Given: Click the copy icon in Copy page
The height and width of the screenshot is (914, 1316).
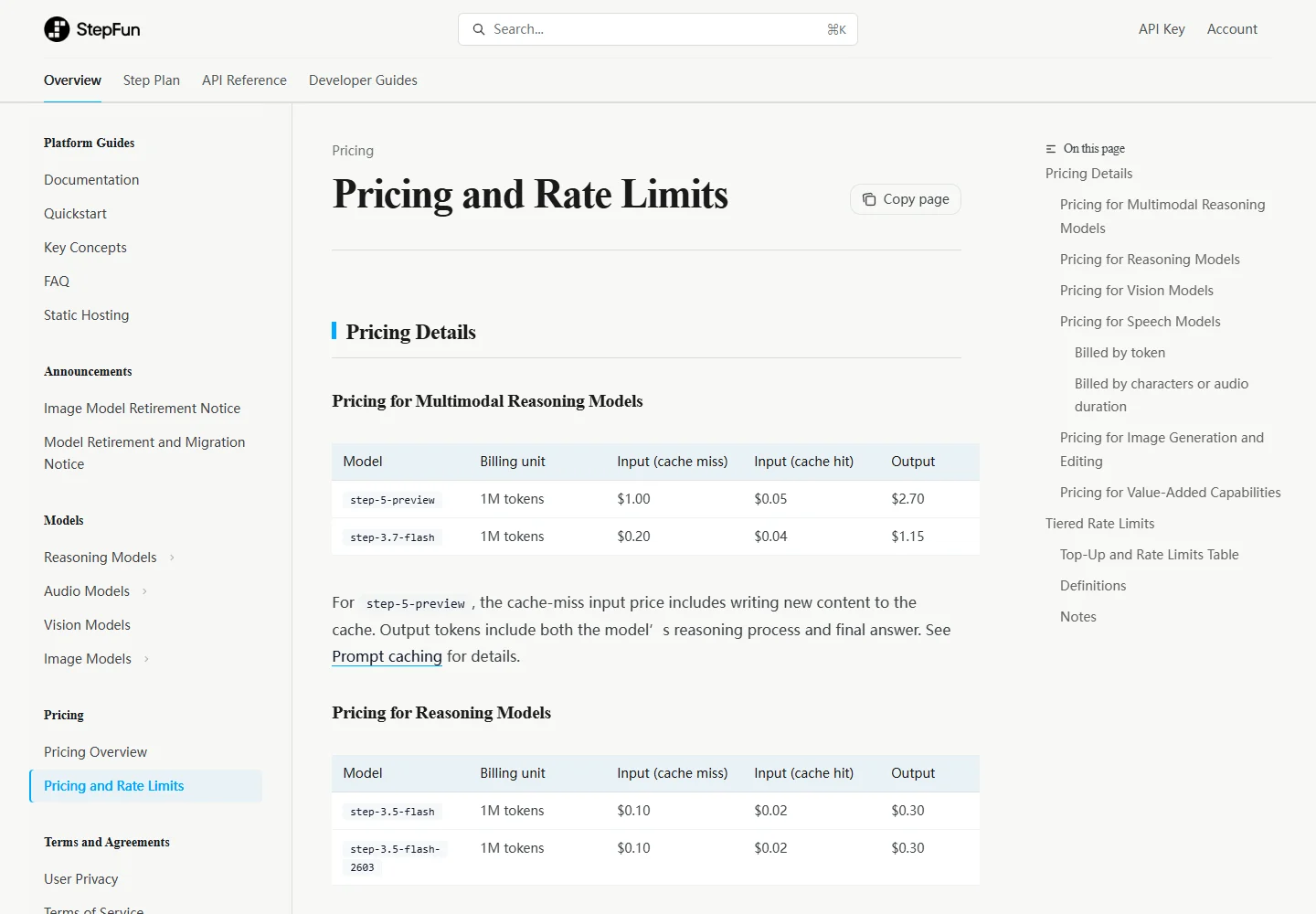Looking at the screenshot, I should [869, 199].
